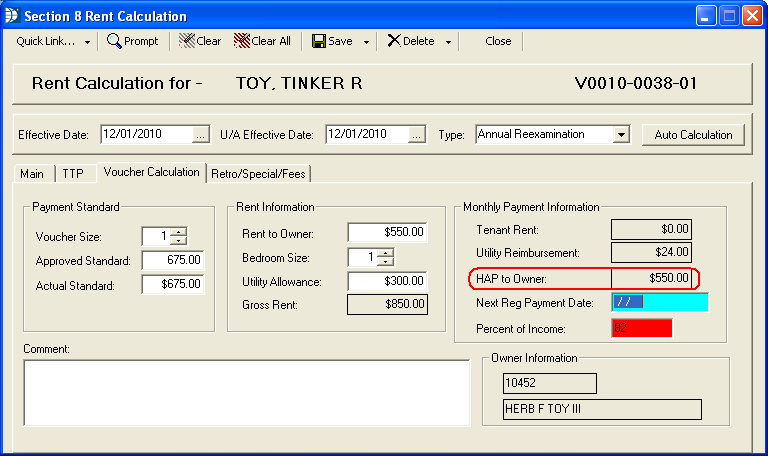Open Effective Date picker ellipsis button
Image resolution: width=768 pixels, height=456 pixels.
[201, 135]
